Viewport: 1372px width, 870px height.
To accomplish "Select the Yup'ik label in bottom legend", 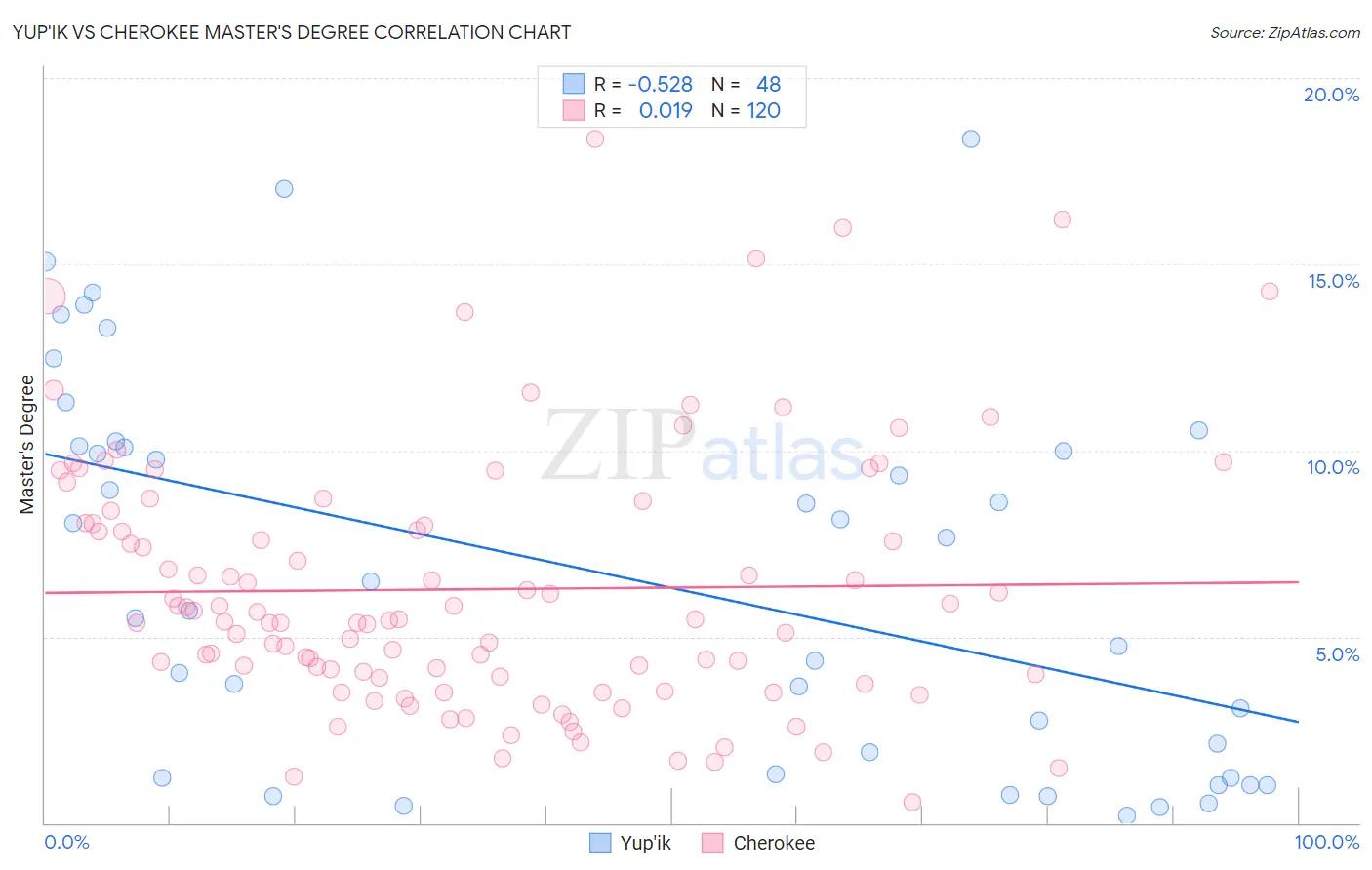I will [646, 843].
